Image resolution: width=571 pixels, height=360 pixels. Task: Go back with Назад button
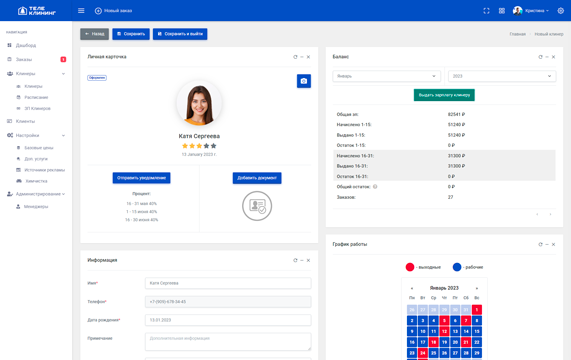(94, 34)
